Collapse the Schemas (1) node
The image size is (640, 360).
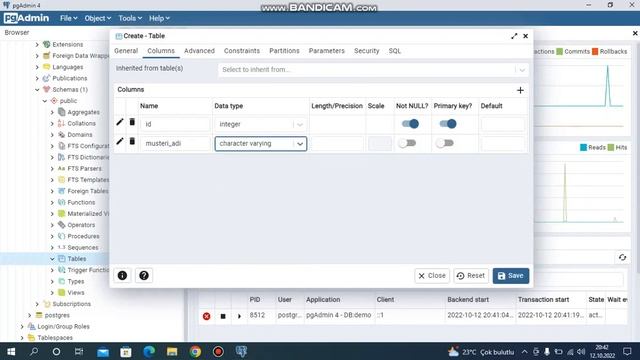tap(37, 89)
